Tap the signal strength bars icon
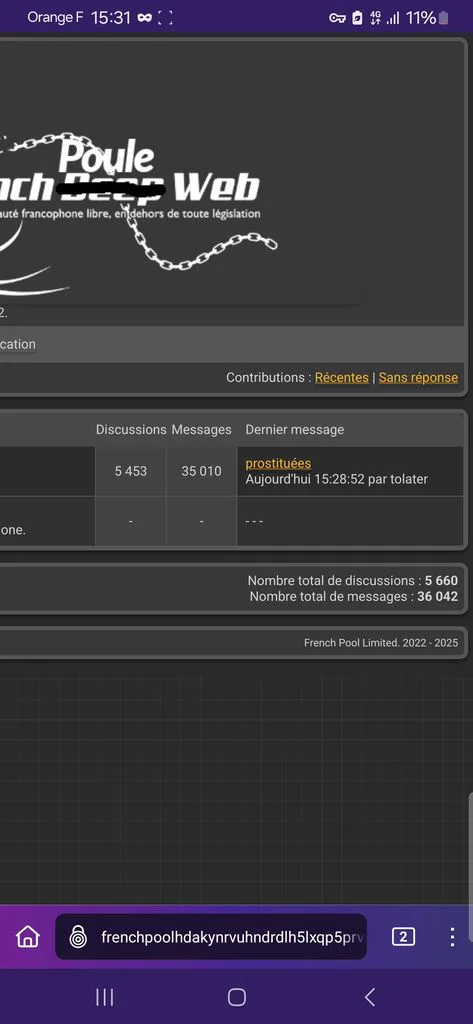473x1024 pixels. point(393,18)
